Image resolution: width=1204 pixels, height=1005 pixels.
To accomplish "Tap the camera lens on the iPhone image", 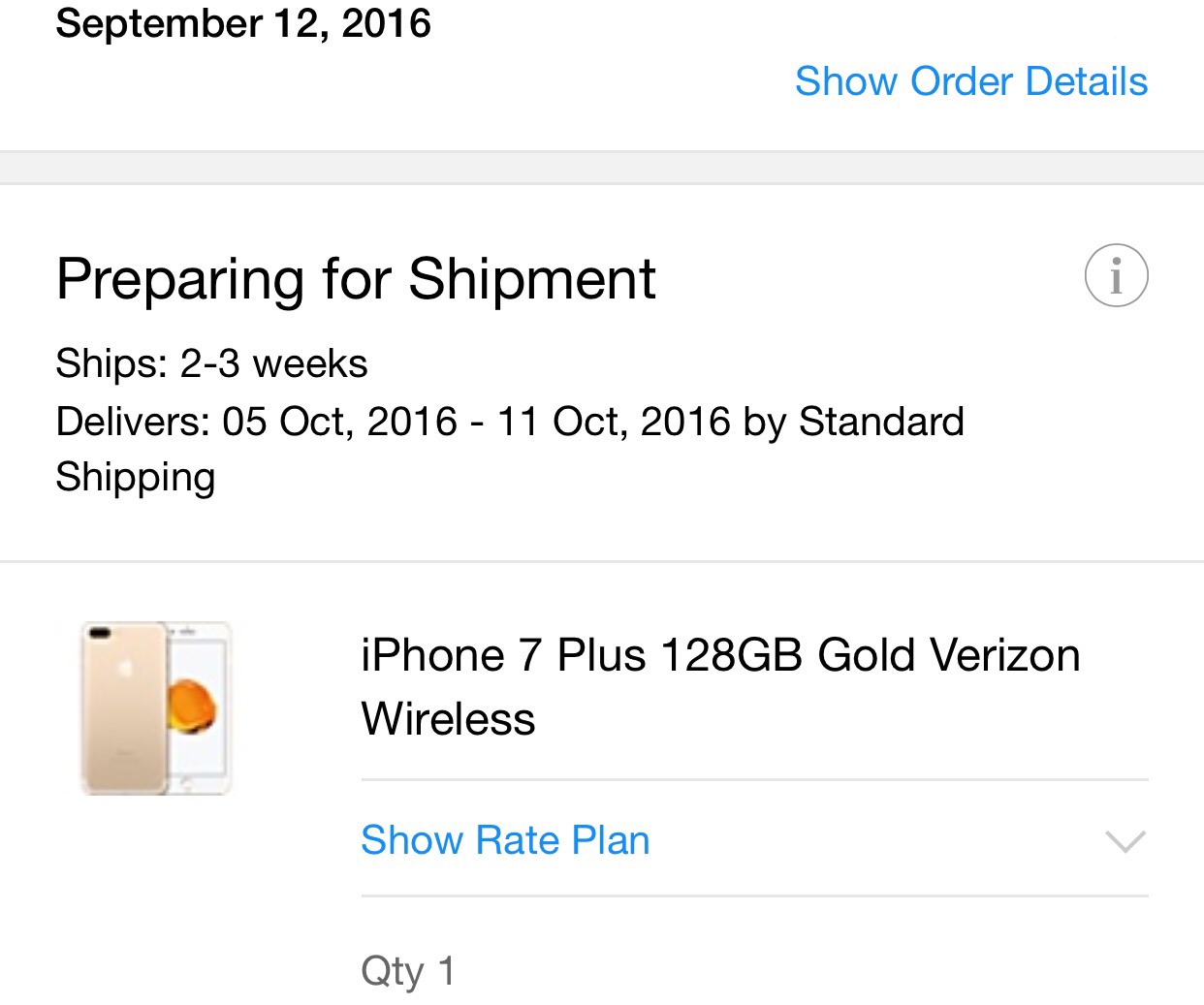I will coord(99,634).
